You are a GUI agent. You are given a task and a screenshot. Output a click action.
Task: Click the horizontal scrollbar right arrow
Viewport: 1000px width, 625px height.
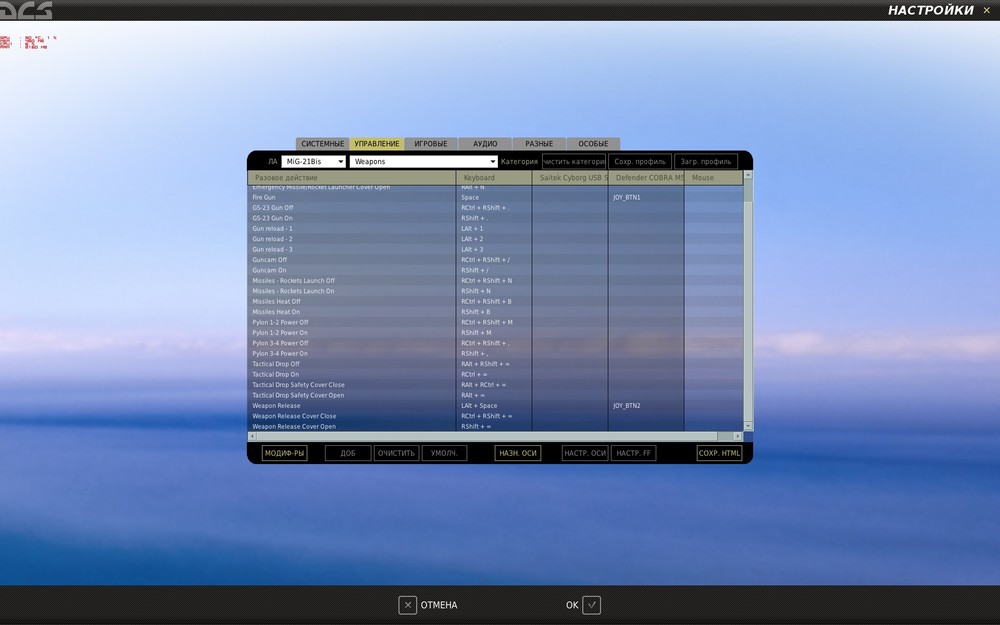(738, 436)
